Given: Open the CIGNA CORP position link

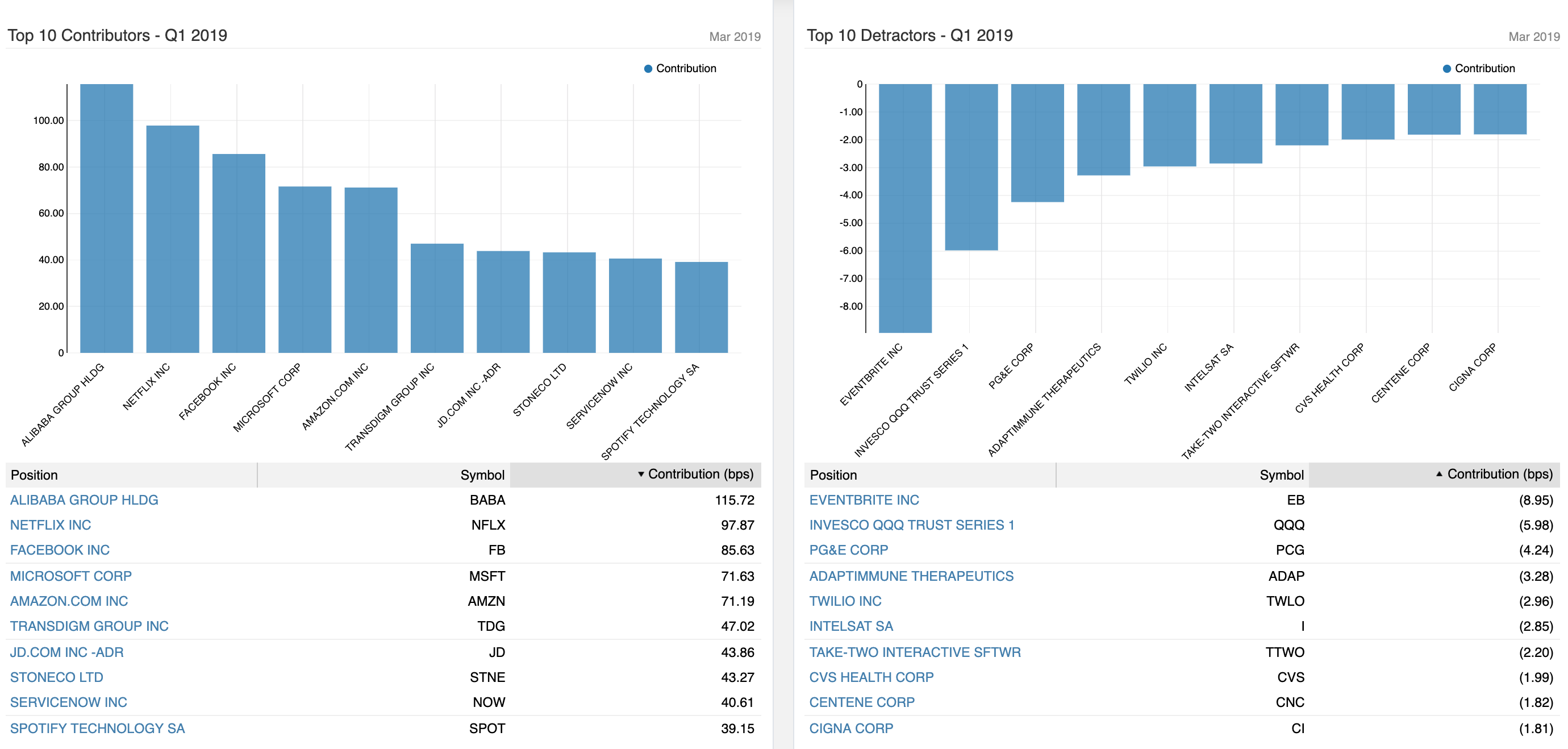Looking at the screenshot, I should (851, 729).
